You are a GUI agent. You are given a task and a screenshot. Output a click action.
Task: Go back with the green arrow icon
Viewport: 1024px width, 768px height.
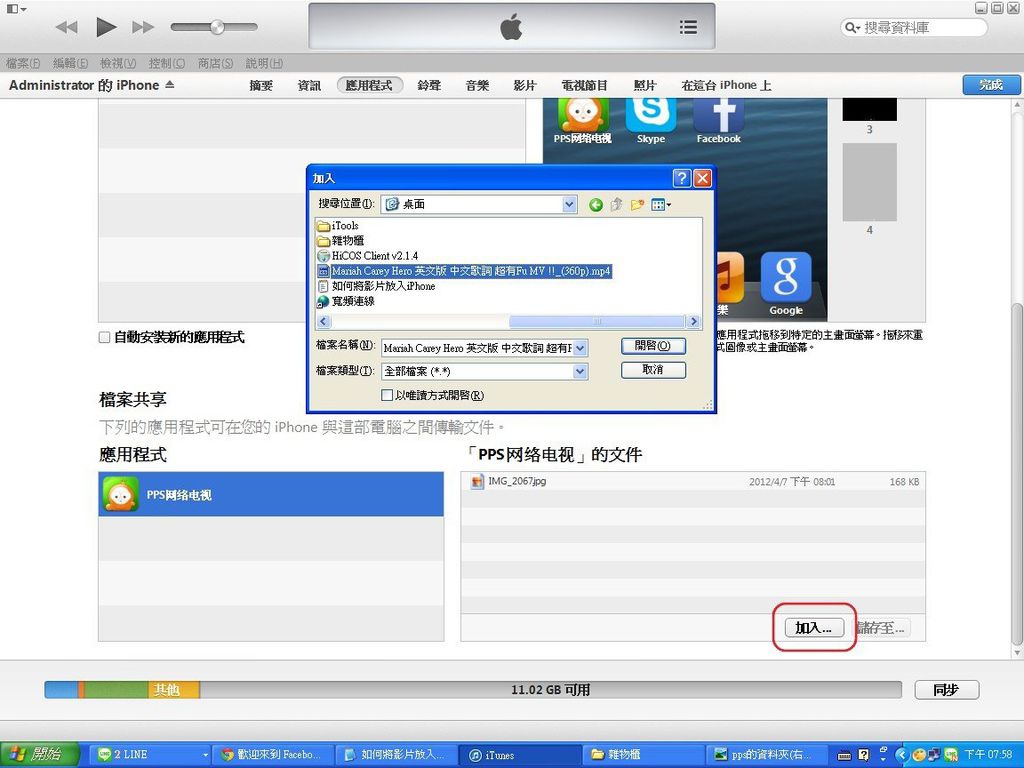coord(596,205)
